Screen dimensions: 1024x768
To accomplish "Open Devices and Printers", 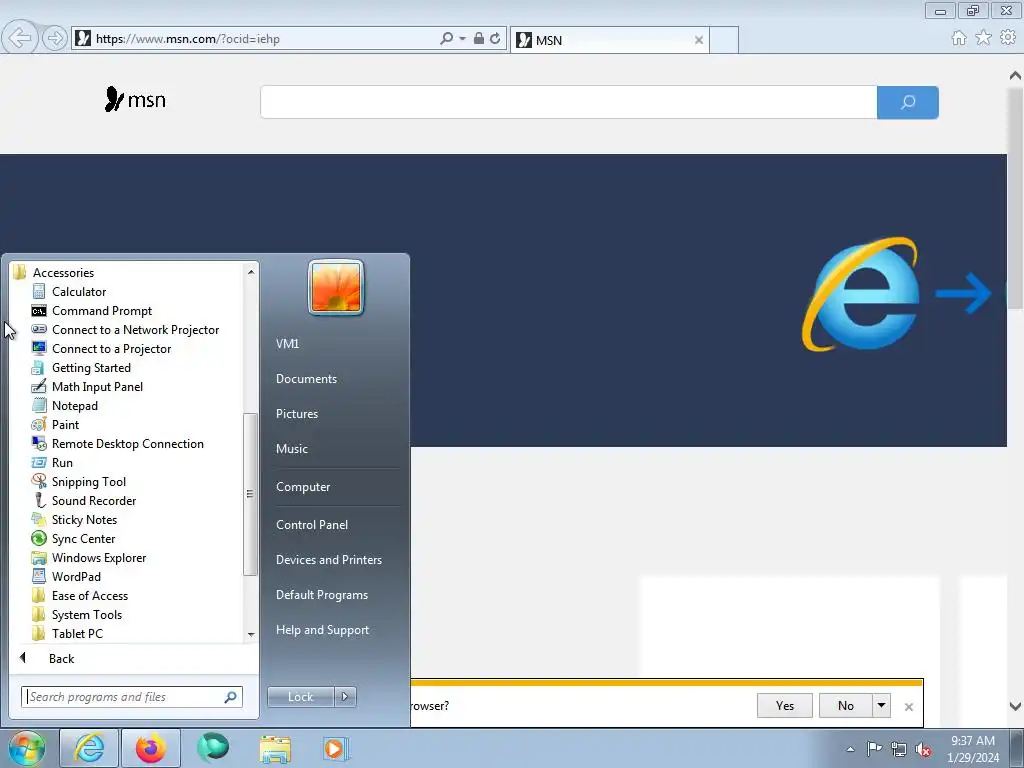I will (328, 560).
